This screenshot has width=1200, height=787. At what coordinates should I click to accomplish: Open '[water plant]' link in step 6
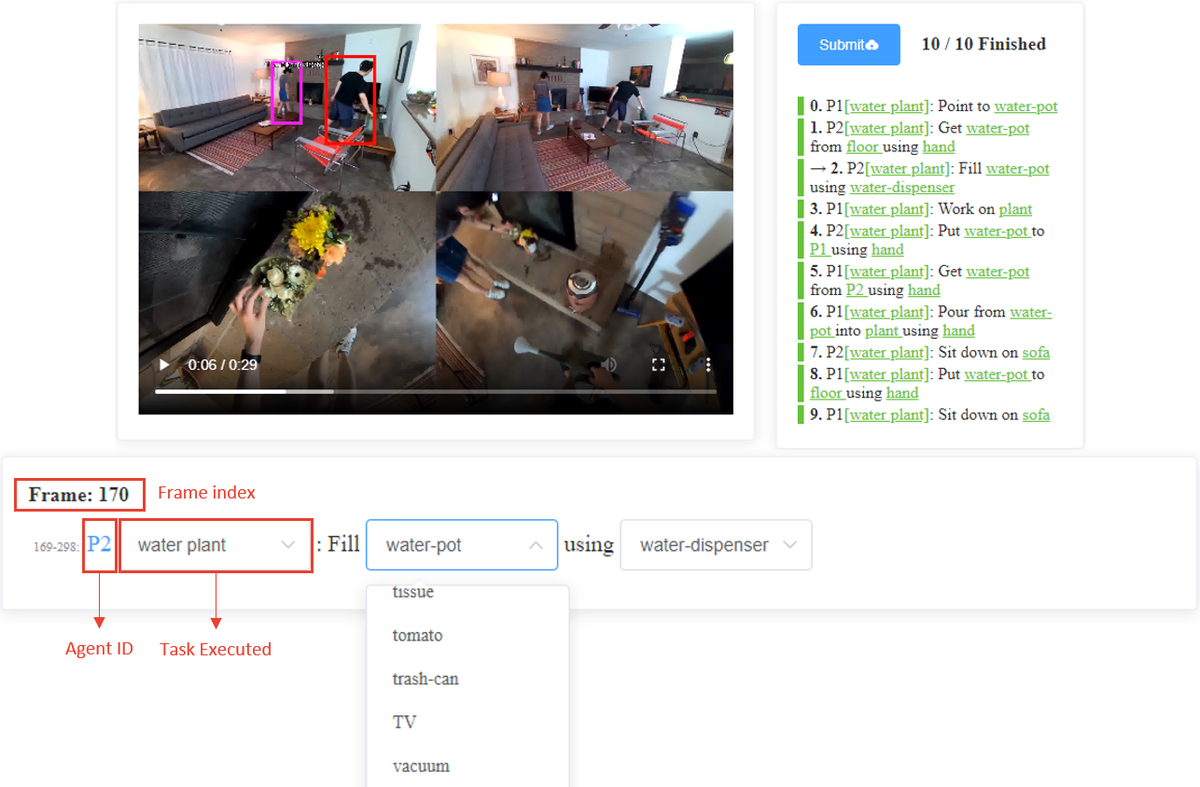click(x=887, y=312)
